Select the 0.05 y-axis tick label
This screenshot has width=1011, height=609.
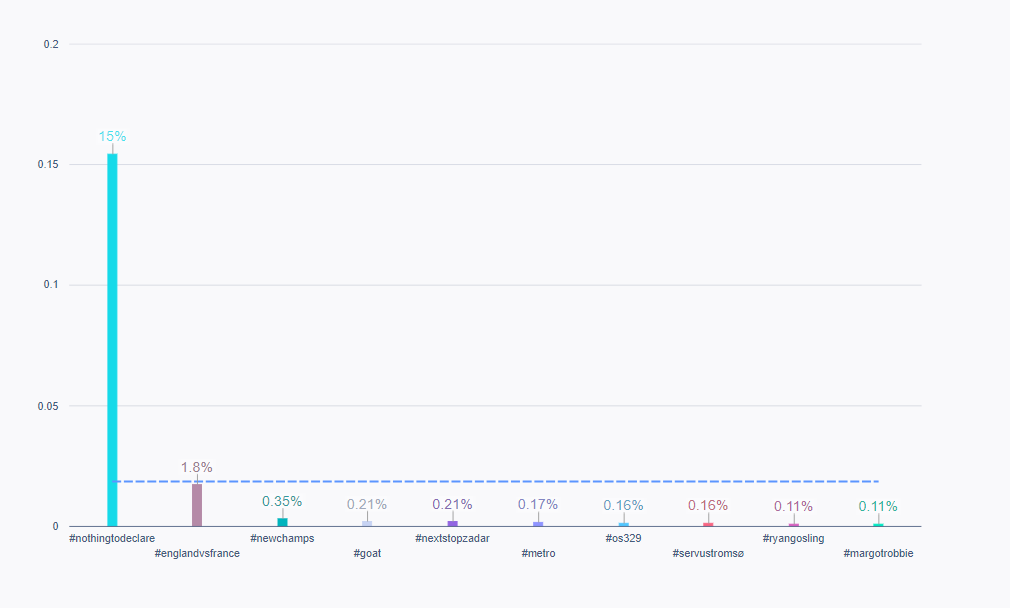coord(49,405)
